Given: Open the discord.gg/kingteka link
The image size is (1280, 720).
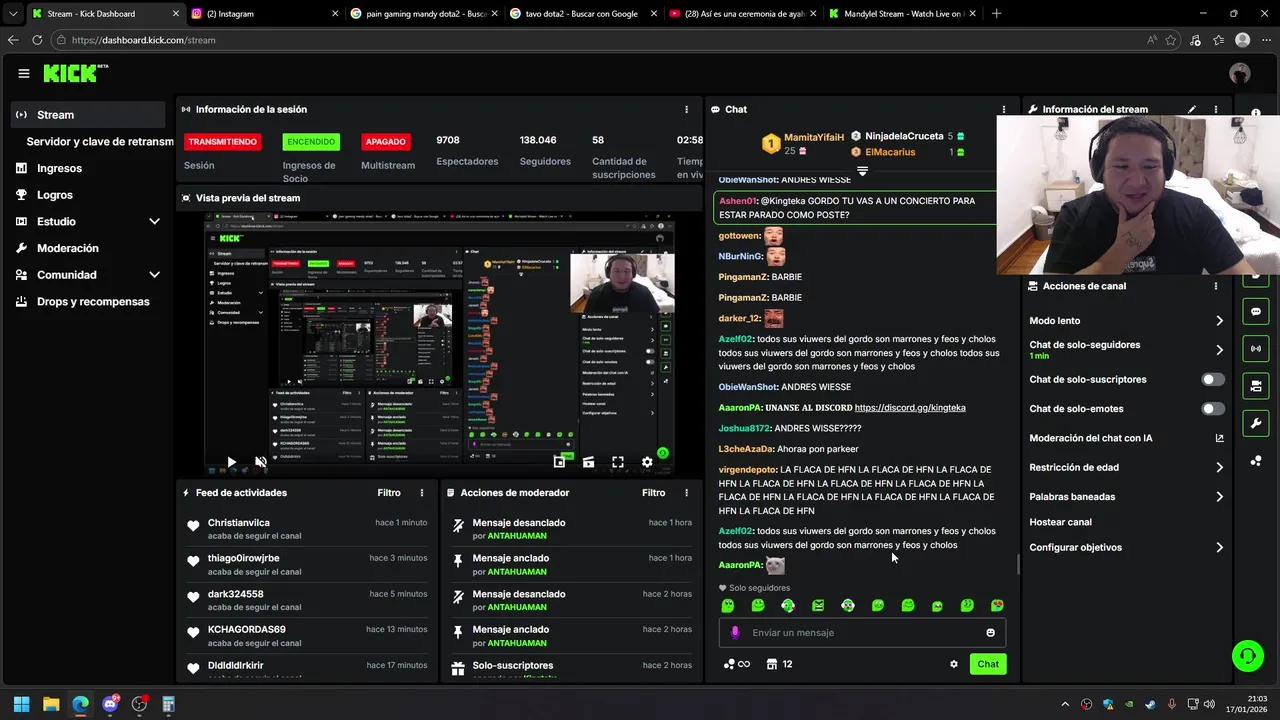Looking at the screenshot, I should (910, 408).
